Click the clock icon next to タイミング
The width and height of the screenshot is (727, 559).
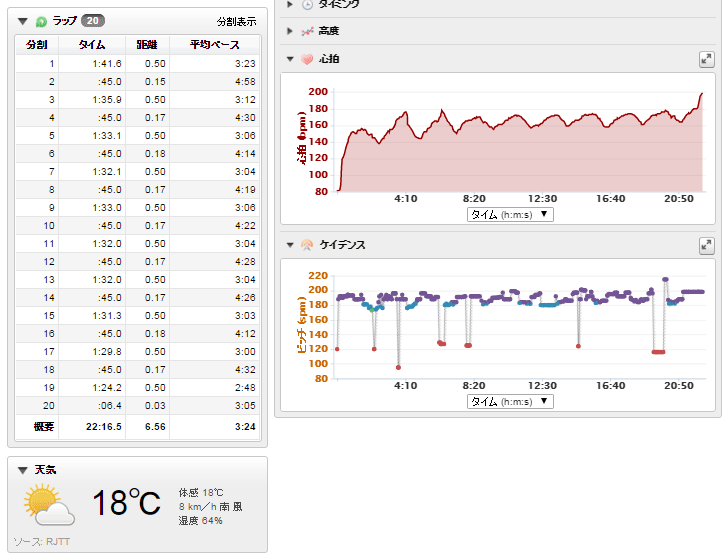pos(307,5)
